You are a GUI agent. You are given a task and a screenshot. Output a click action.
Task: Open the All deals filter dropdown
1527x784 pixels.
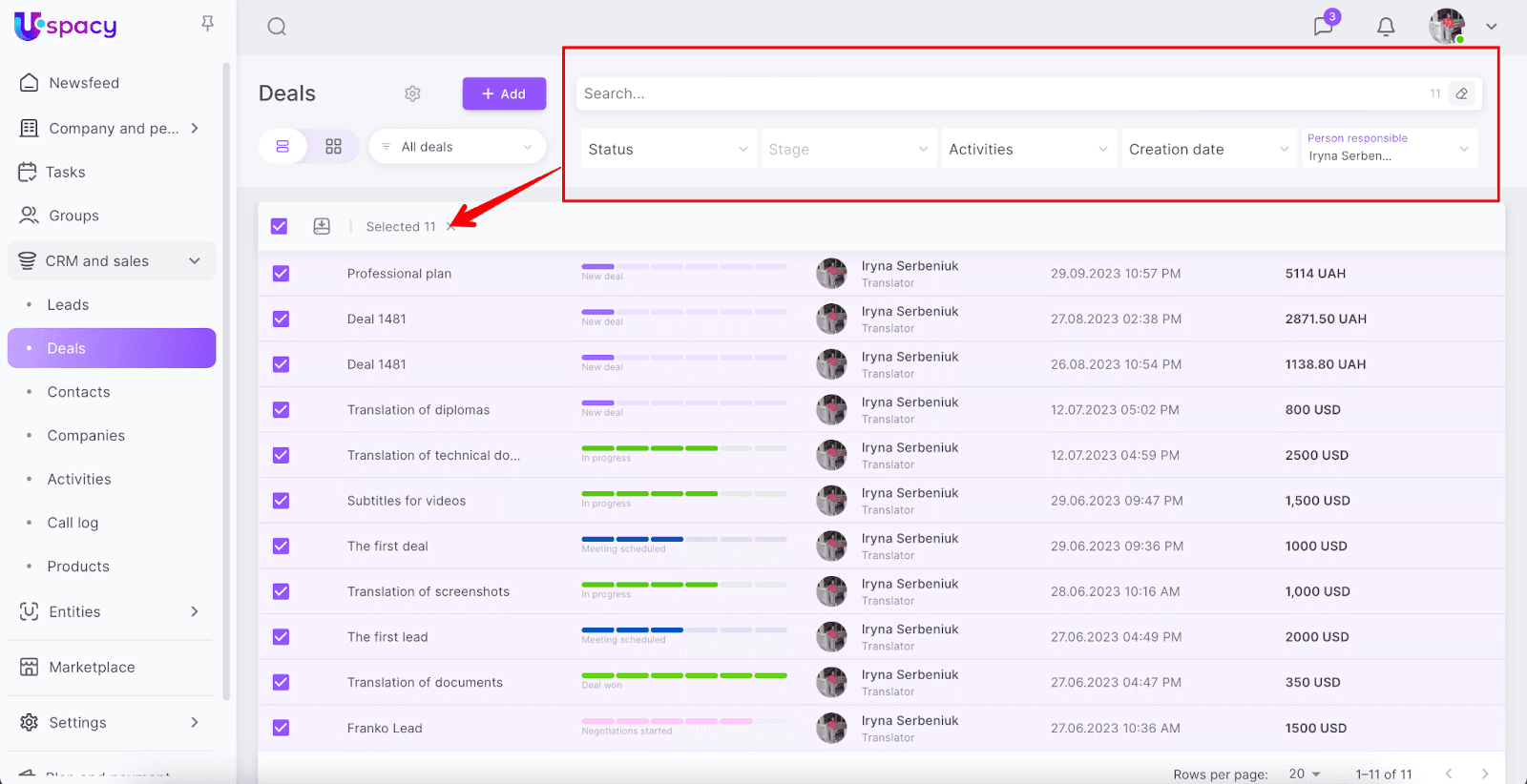(457, 147)
